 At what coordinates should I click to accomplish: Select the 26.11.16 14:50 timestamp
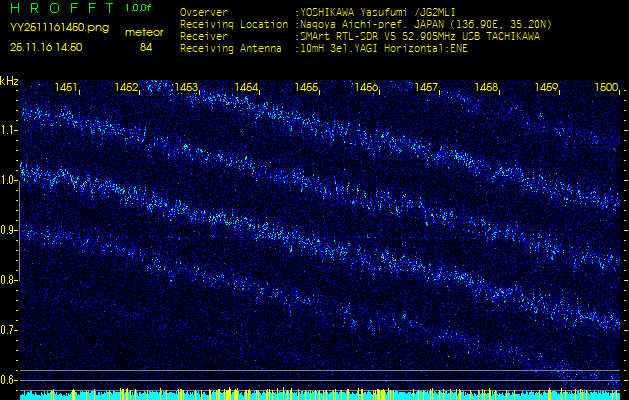(46, 47)
